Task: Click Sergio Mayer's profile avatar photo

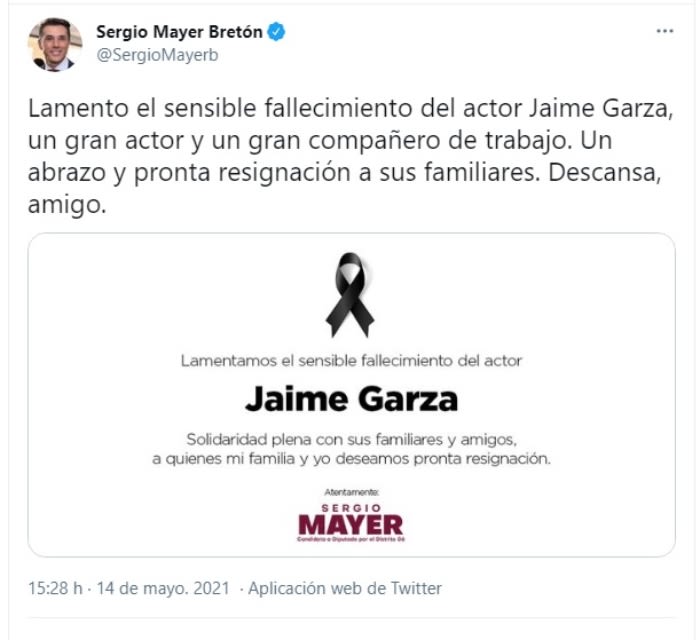Action: click(x=55, y=45)
